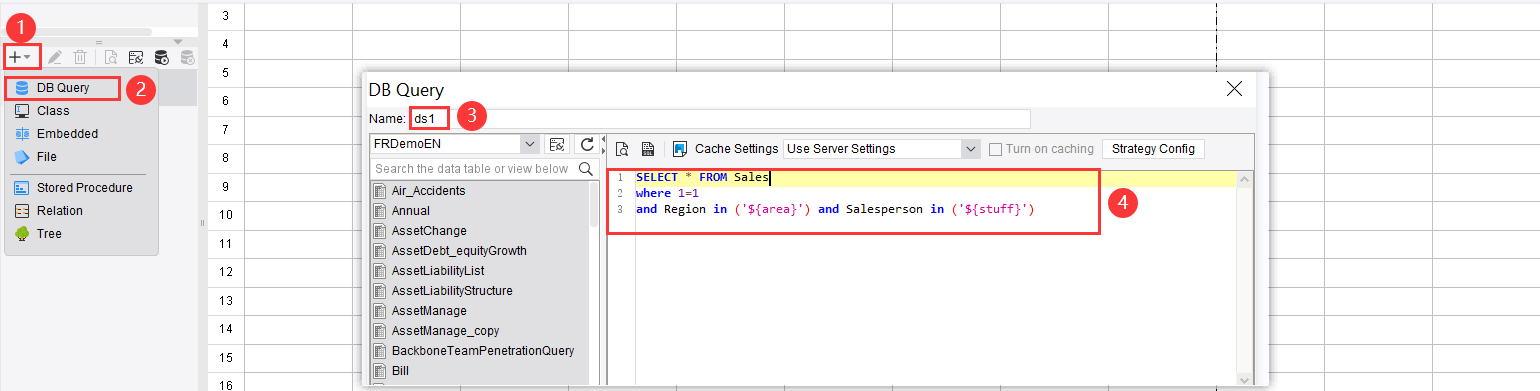The height and width of the screenshot is (391, 1540).
Task: Select spreadsheet row header 12
Action: [x=226, y=271]
